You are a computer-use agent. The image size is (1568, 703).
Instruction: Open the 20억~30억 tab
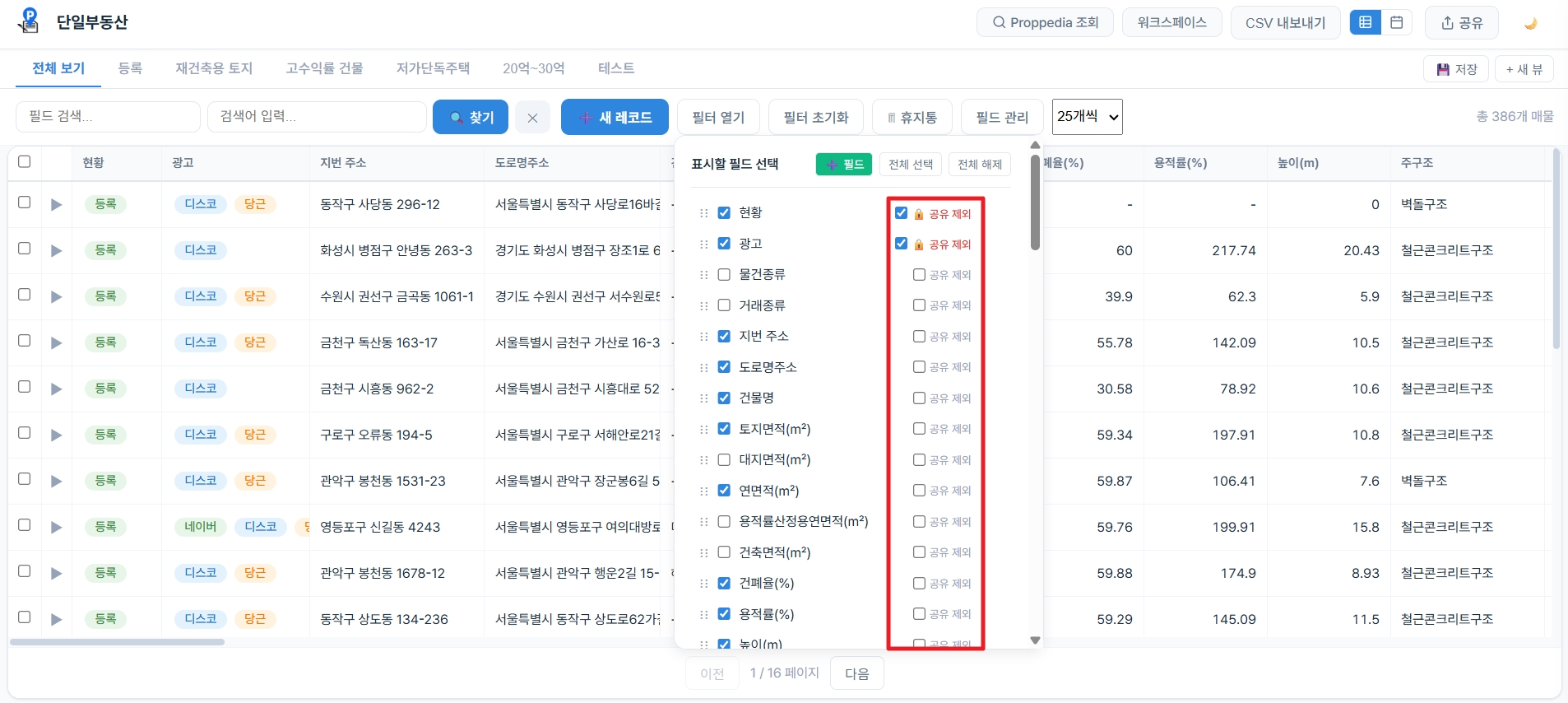pos(534,68)
